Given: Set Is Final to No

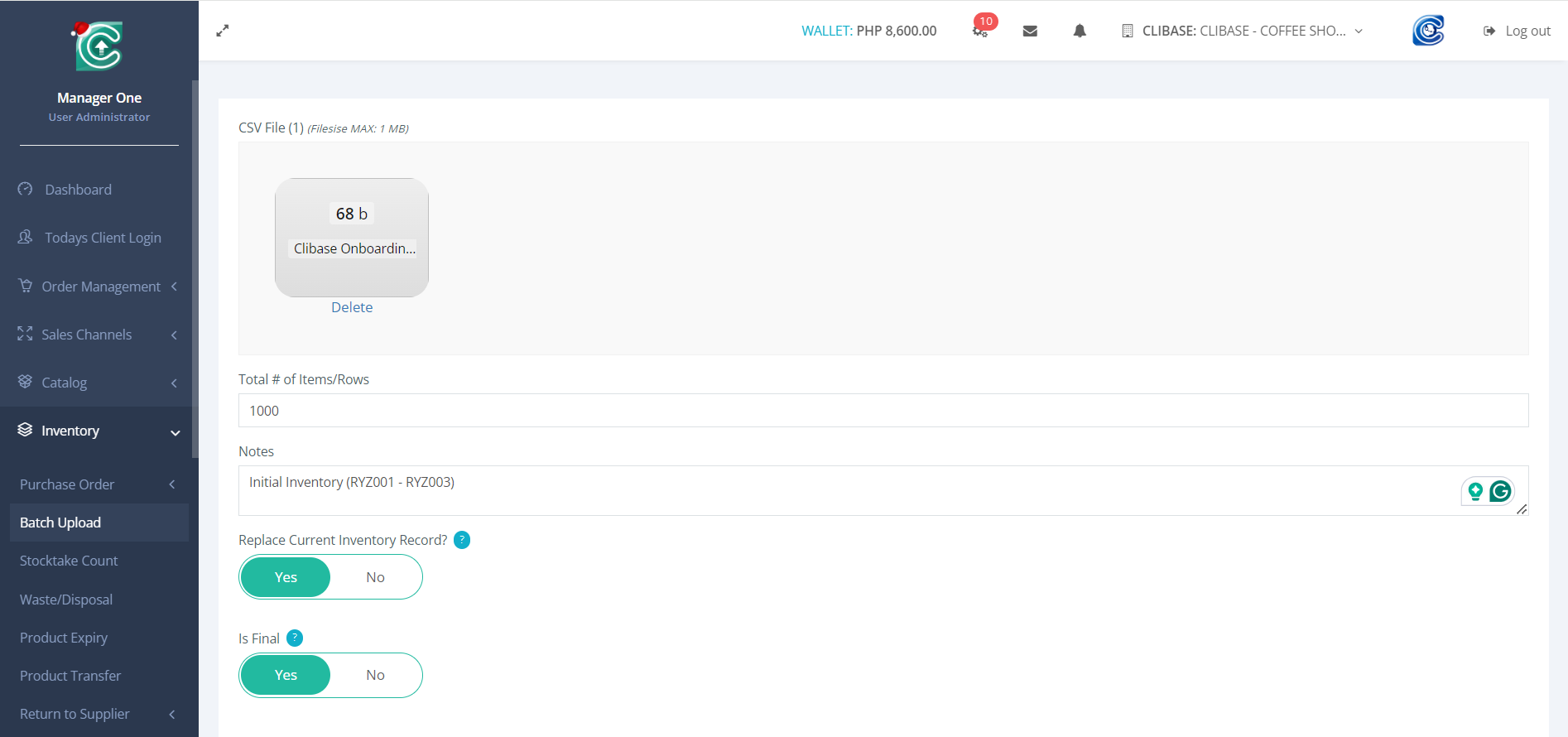Looking at the screenshot, I should [375, 675].
